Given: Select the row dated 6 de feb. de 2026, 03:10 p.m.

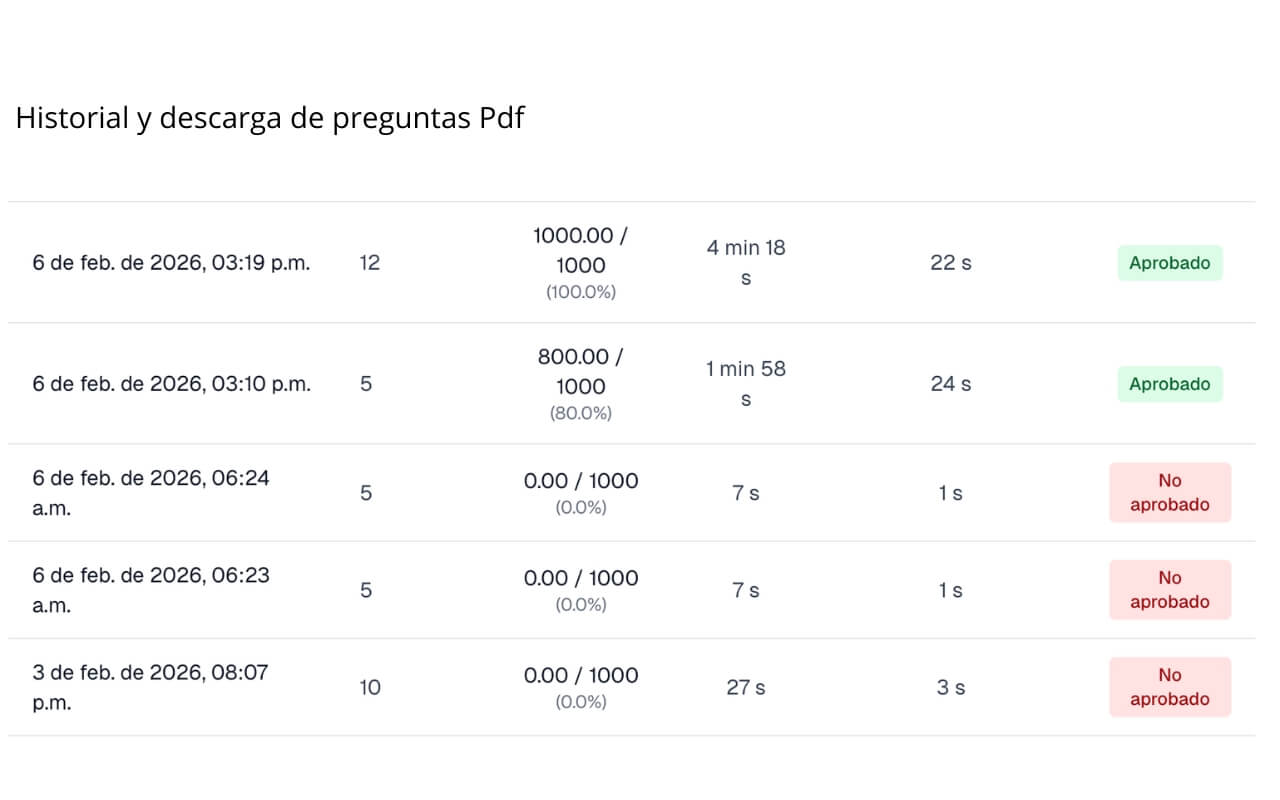Looking at the screenshot, I should (171, 384).
